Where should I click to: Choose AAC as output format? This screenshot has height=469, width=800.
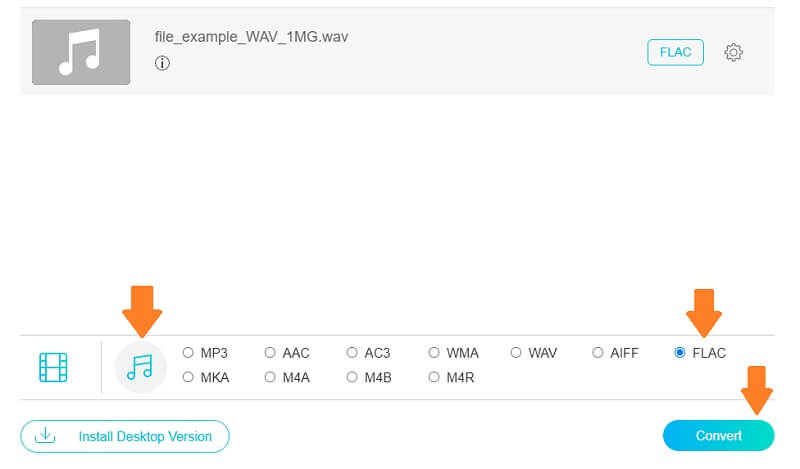270,353
